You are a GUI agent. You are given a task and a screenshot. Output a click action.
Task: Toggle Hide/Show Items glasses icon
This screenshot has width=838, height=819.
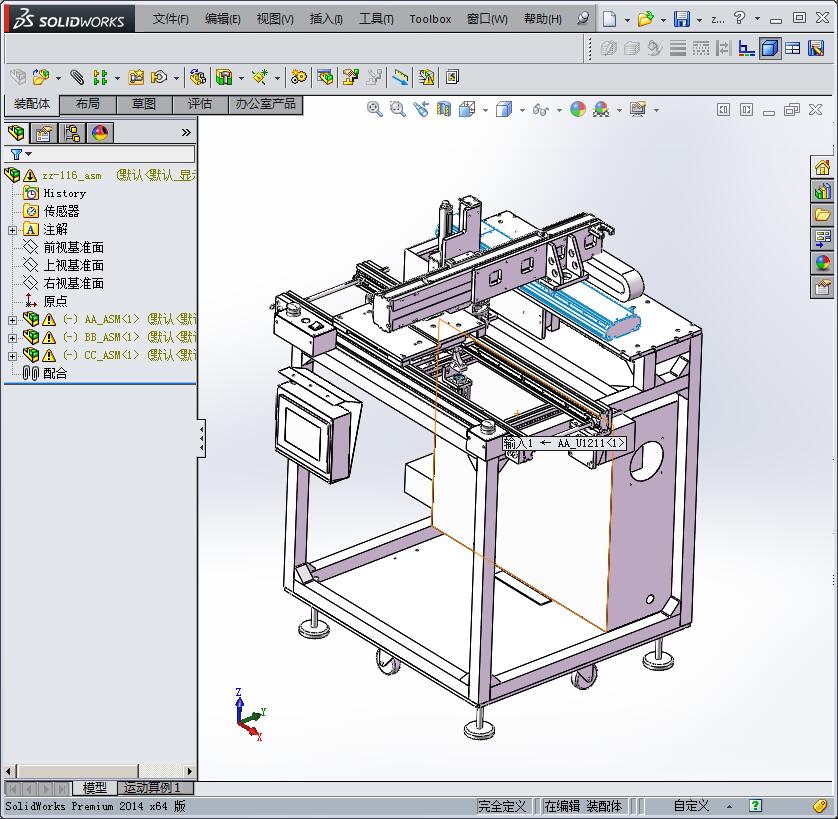pyautogui.click(x=540, y=110)
